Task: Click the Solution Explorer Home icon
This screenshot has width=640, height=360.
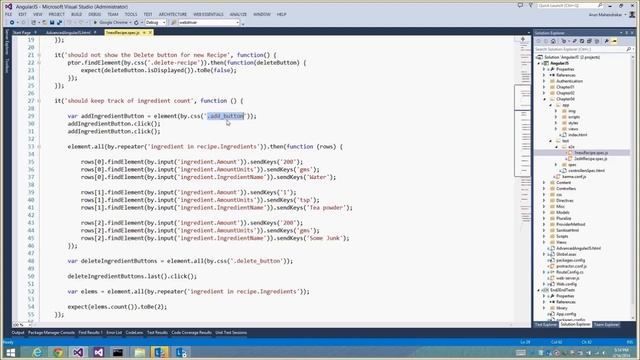Action: [x=553, y=41]
